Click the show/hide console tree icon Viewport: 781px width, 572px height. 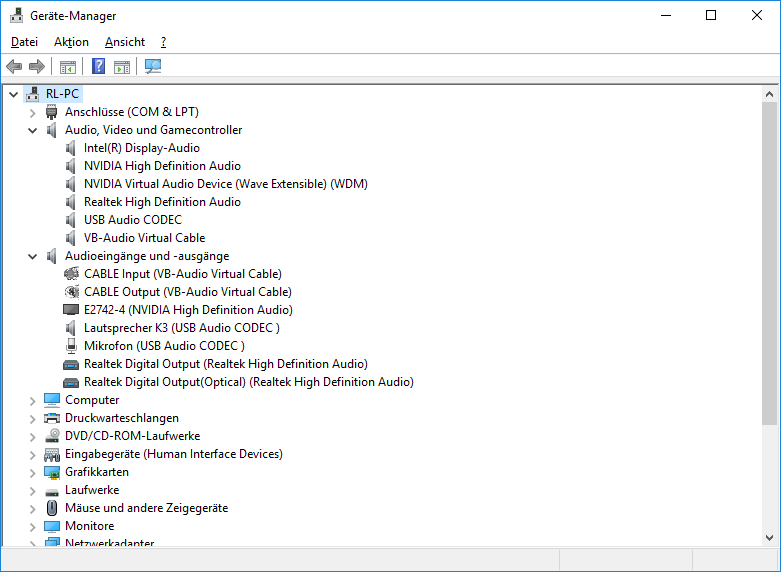click(x=68, y=67)
